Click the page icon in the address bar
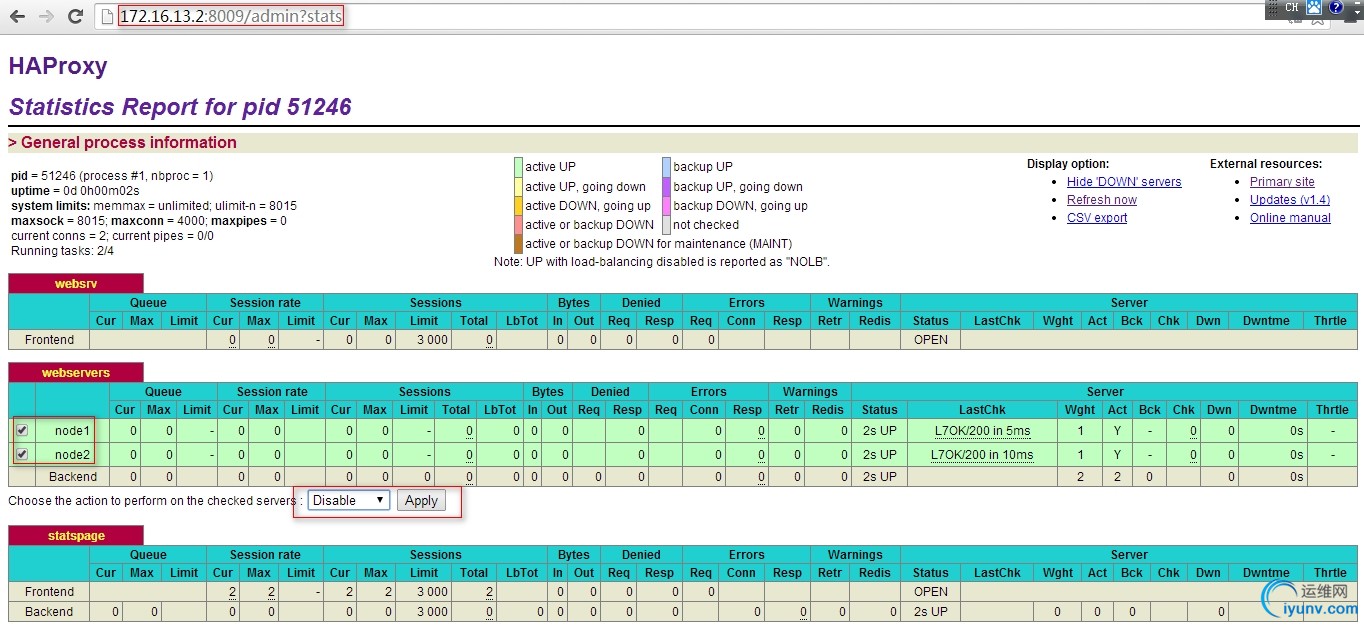This screenshot has width=1364, height=625. [x=107, y=17]
